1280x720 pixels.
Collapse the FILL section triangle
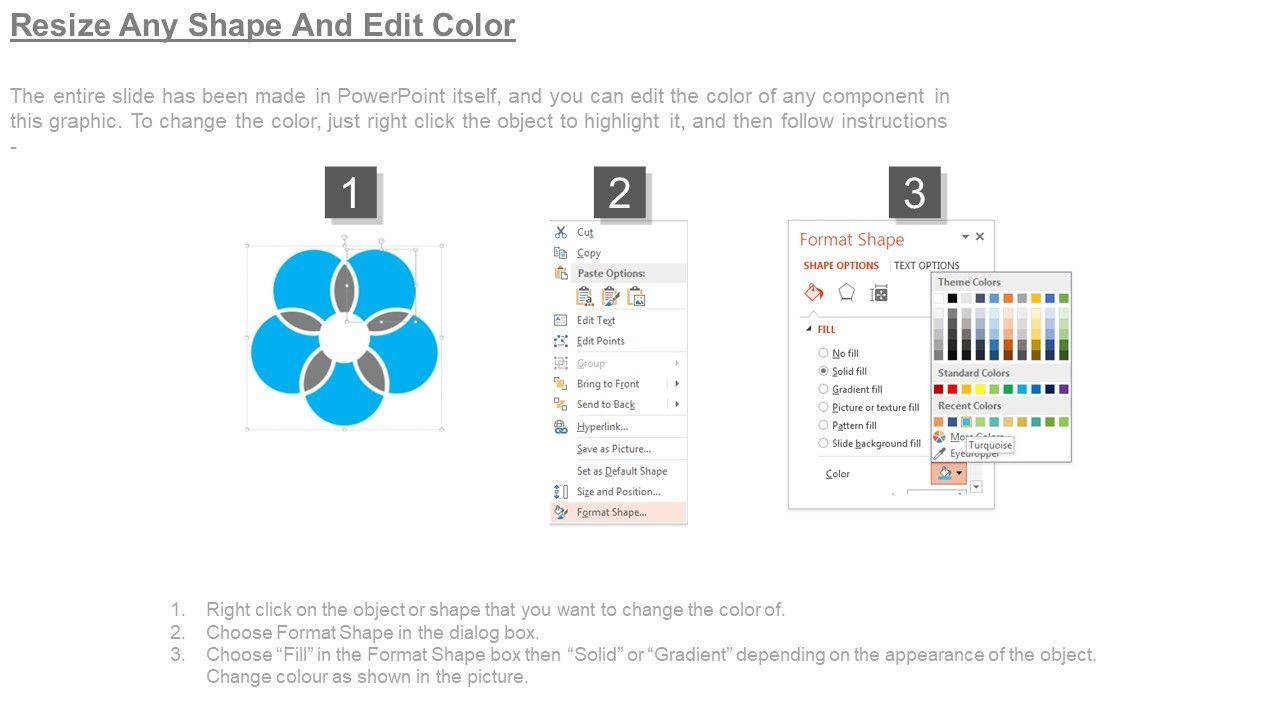click(809, 329)
